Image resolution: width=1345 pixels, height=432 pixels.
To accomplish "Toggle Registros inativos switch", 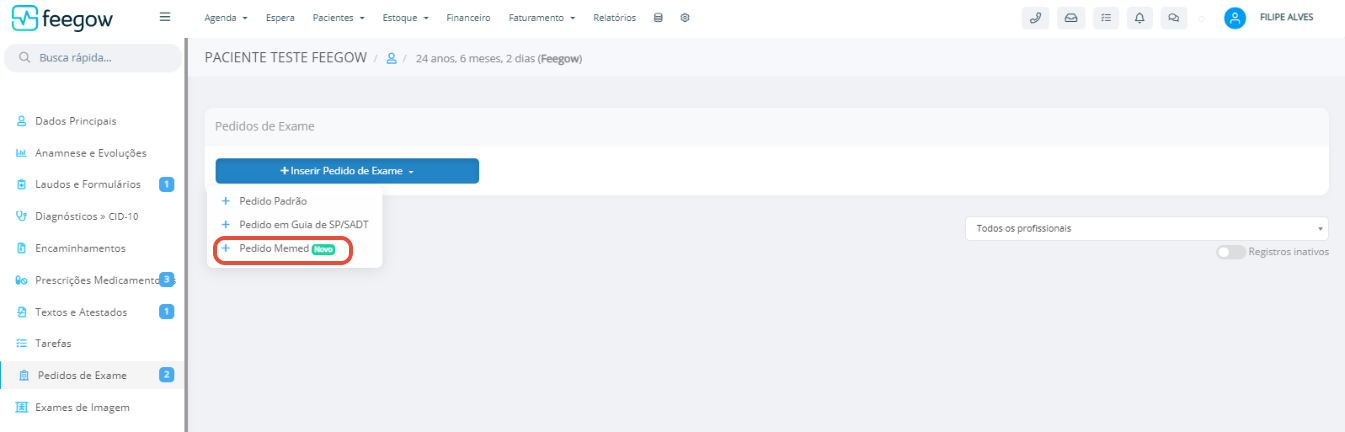I will click(x=1231, y=252).
